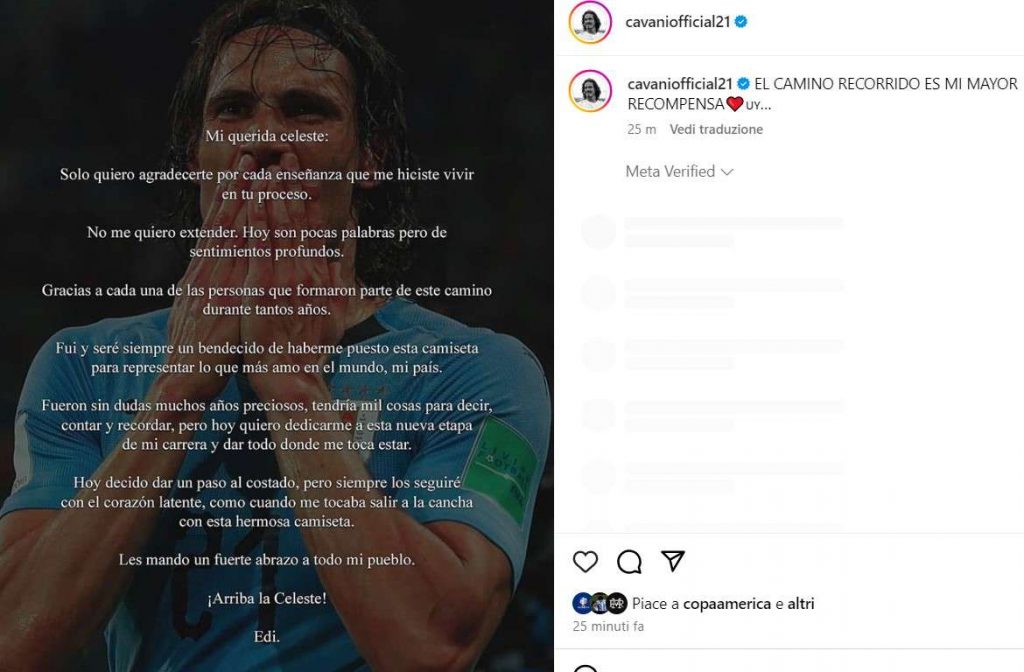This screenshot has height=672, width=1024.
Task: Open the profile picture in the post header
Action: tap(590, 22)
